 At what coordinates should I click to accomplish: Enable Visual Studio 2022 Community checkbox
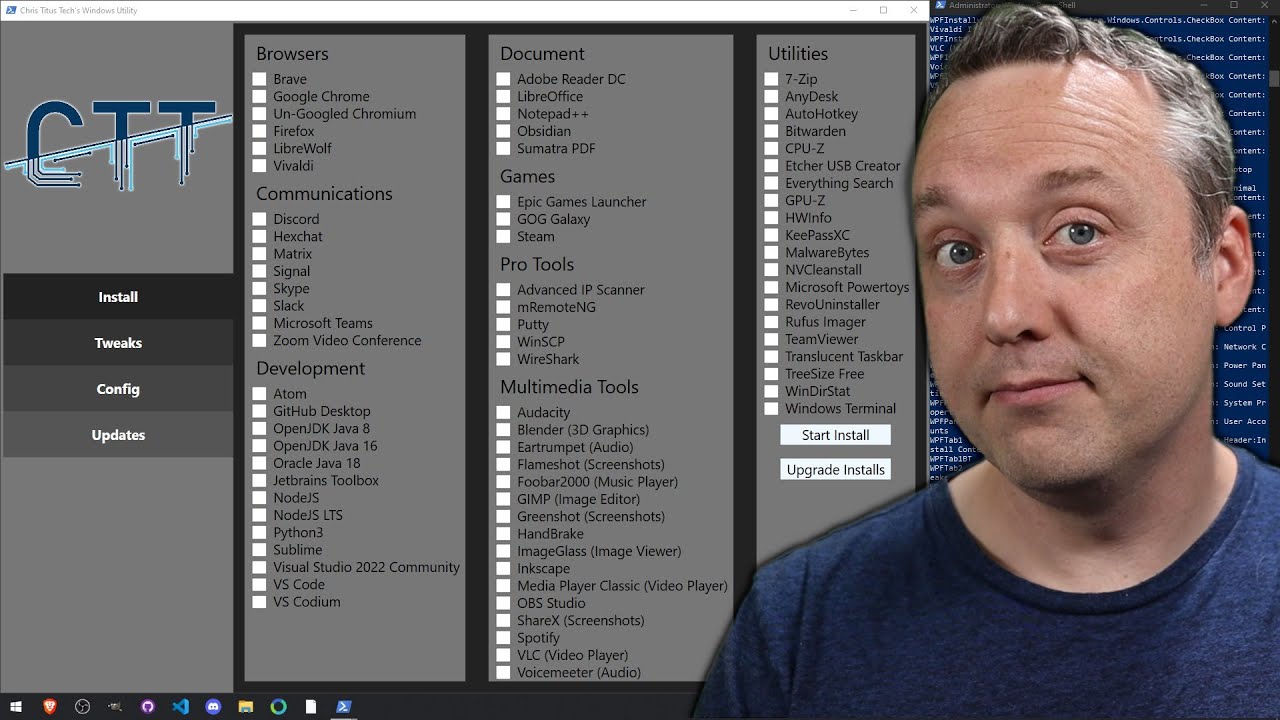(260, 567)
